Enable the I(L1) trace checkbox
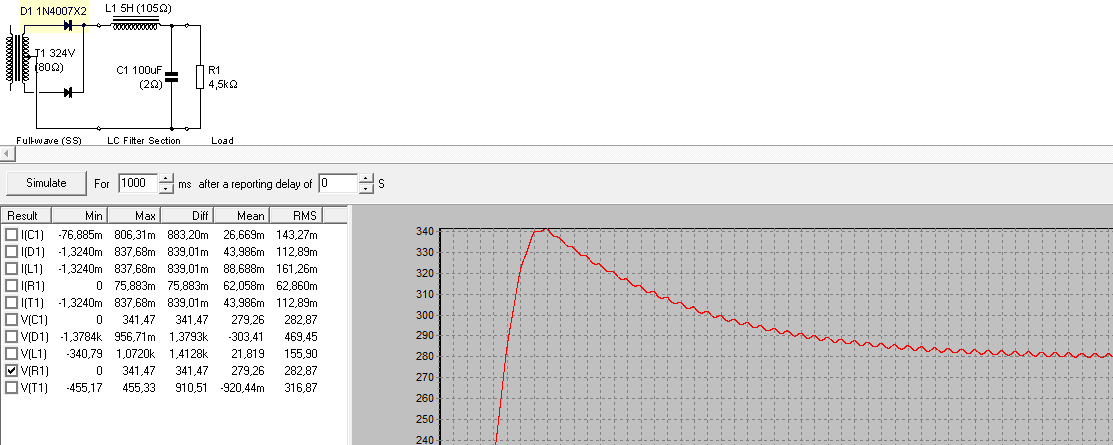The width and height of the screenshot is (1113, 445). [11, 268]
